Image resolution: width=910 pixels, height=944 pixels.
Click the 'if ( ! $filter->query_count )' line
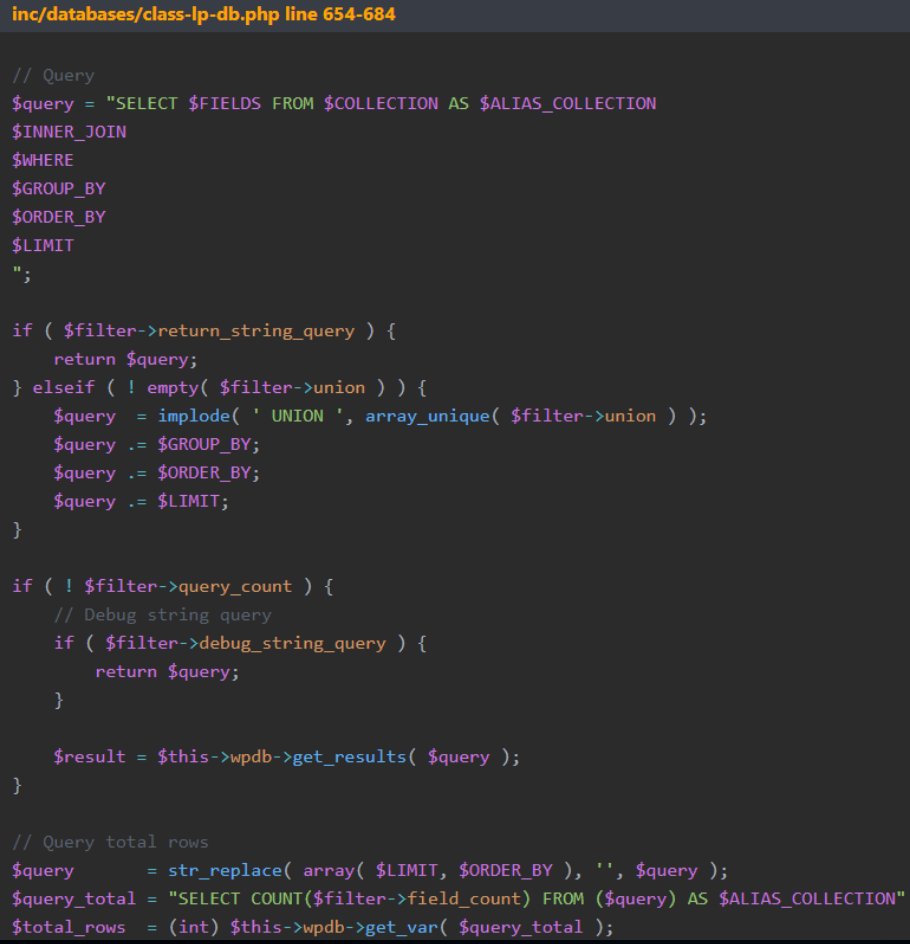tap(173, 586)
